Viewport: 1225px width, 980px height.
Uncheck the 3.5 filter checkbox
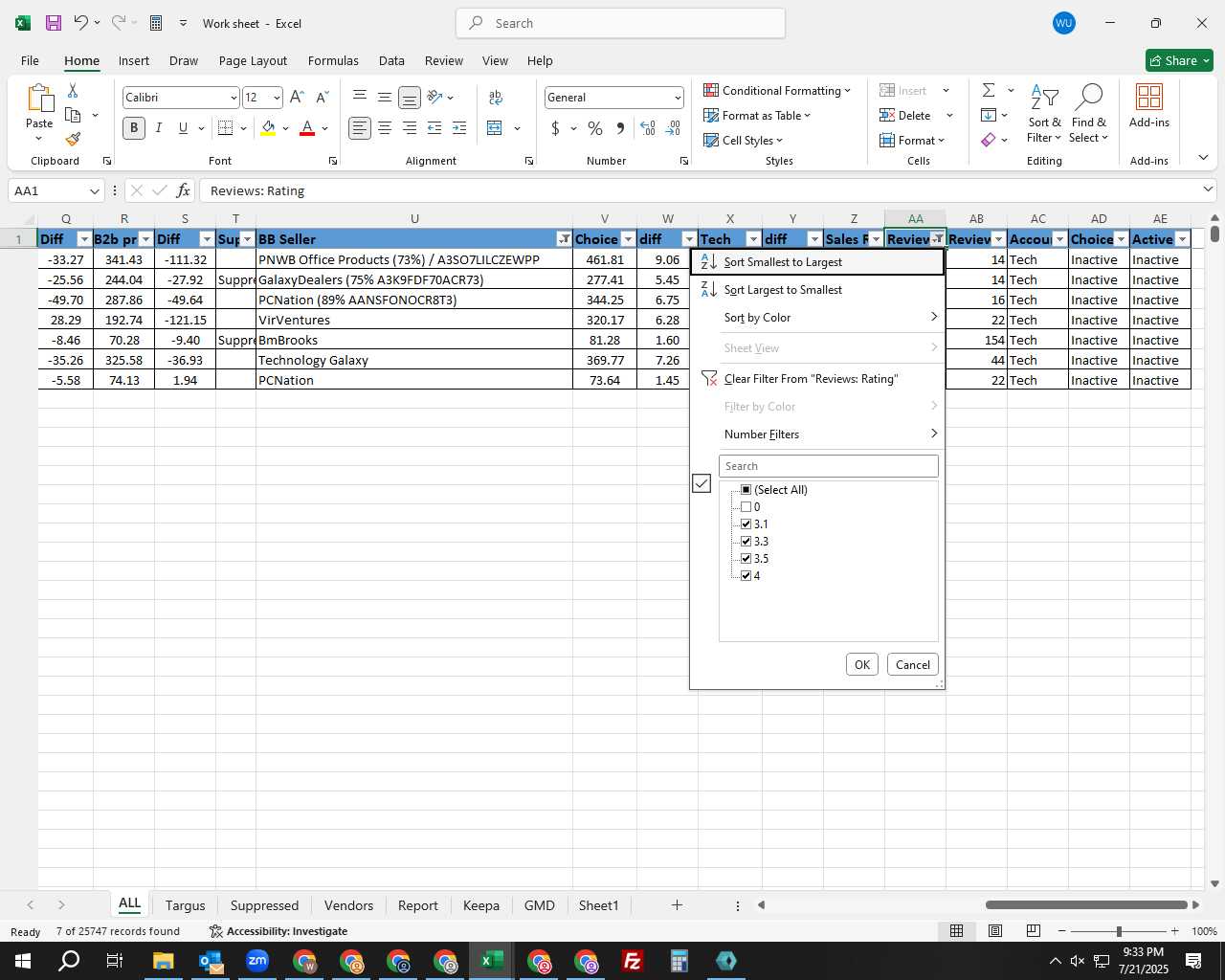[746, 559]
